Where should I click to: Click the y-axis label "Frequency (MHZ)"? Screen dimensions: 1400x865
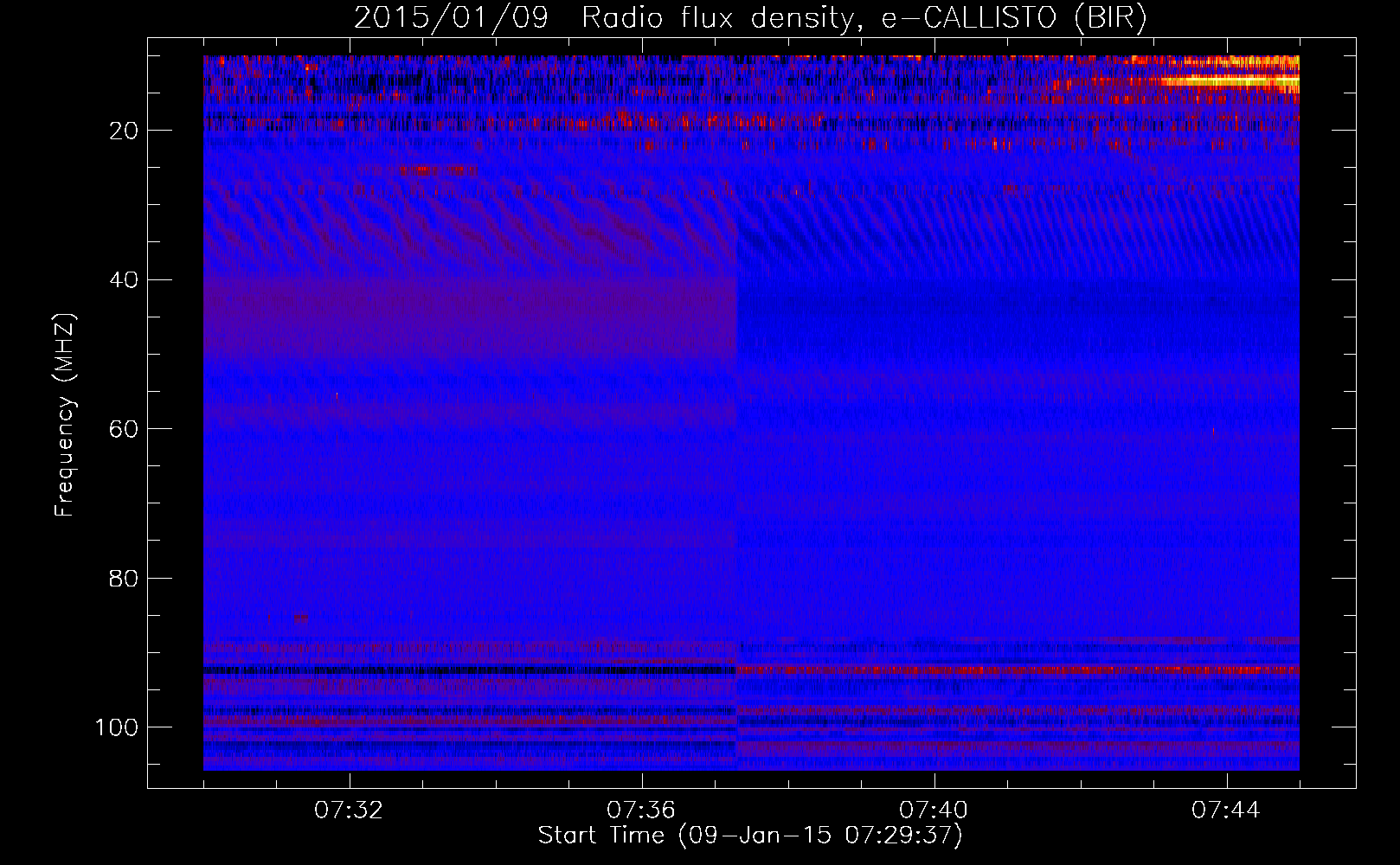point(65,415)
